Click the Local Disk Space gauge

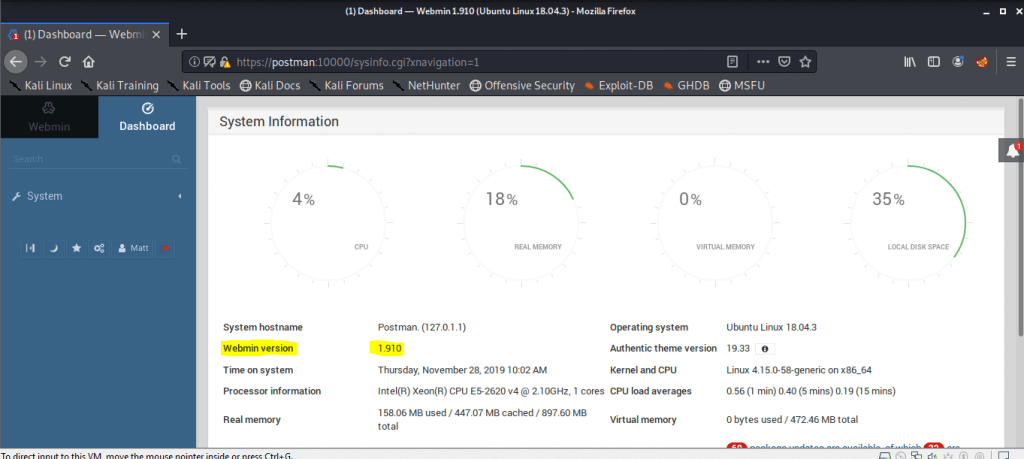[908, 221]
